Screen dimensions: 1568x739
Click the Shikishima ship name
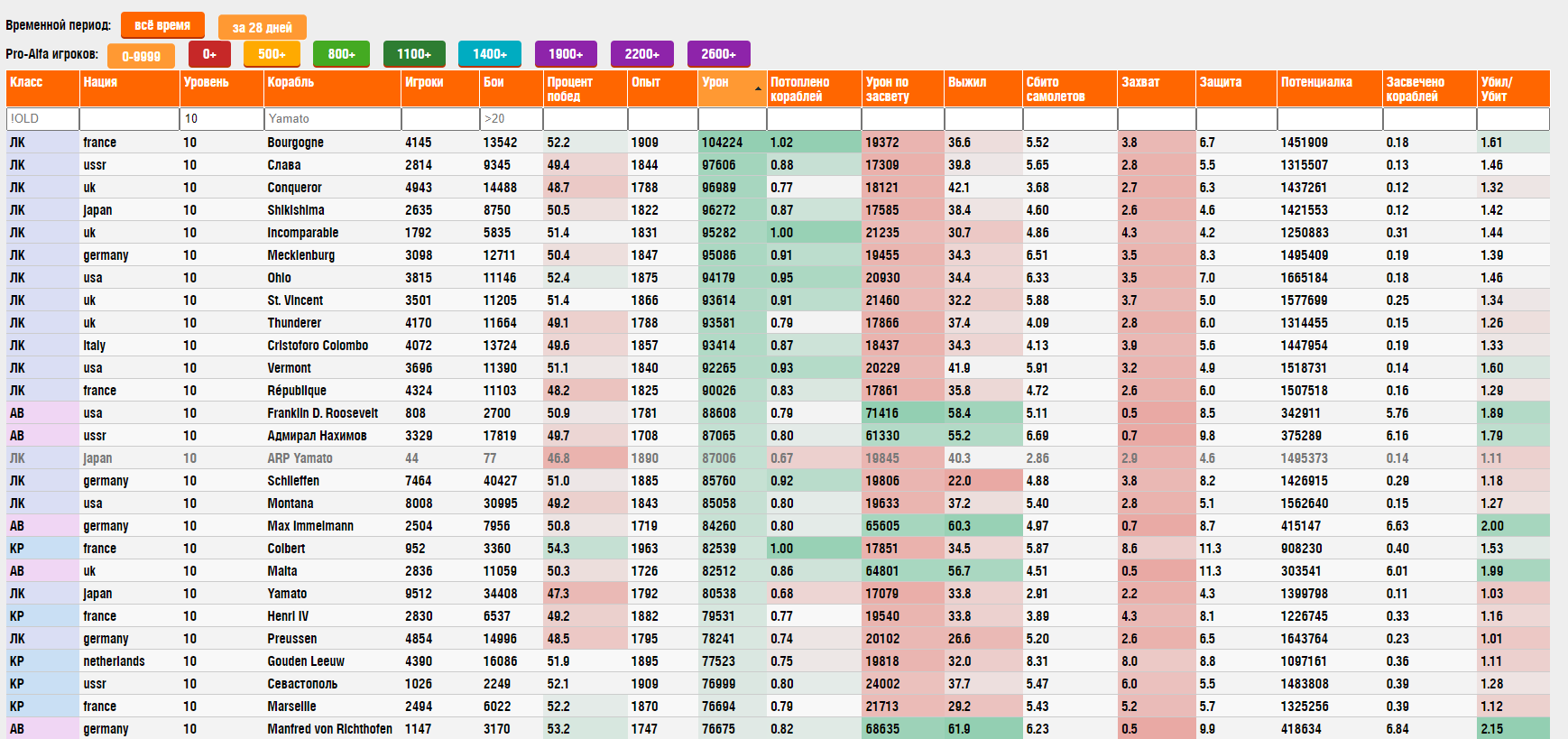click(296, 210)
